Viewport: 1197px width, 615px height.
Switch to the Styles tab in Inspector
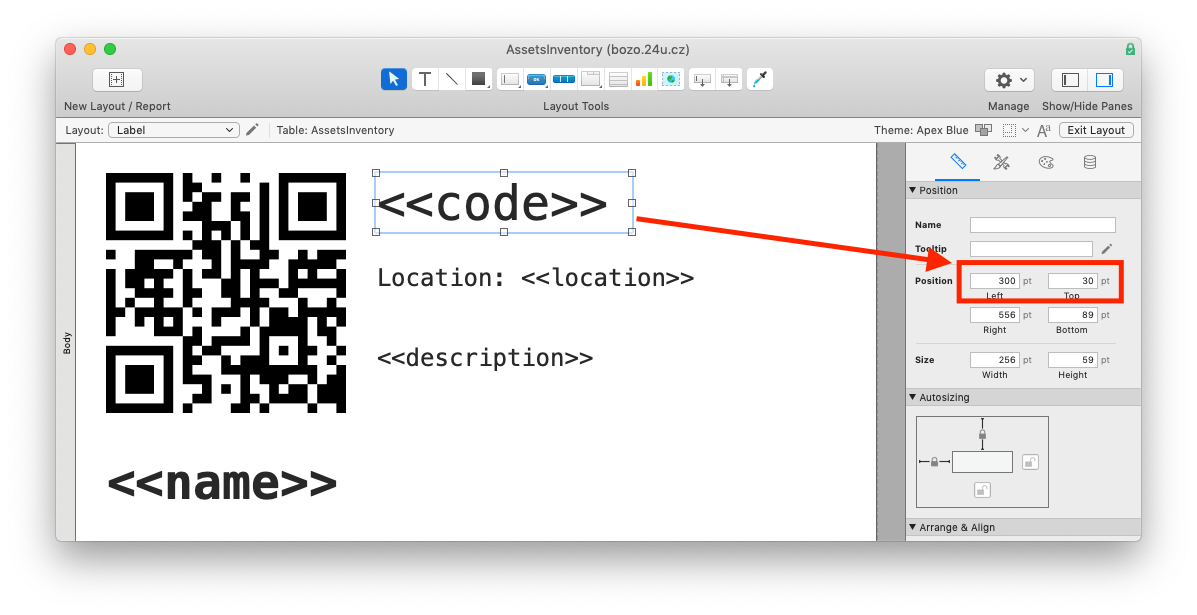(1002, 162)
